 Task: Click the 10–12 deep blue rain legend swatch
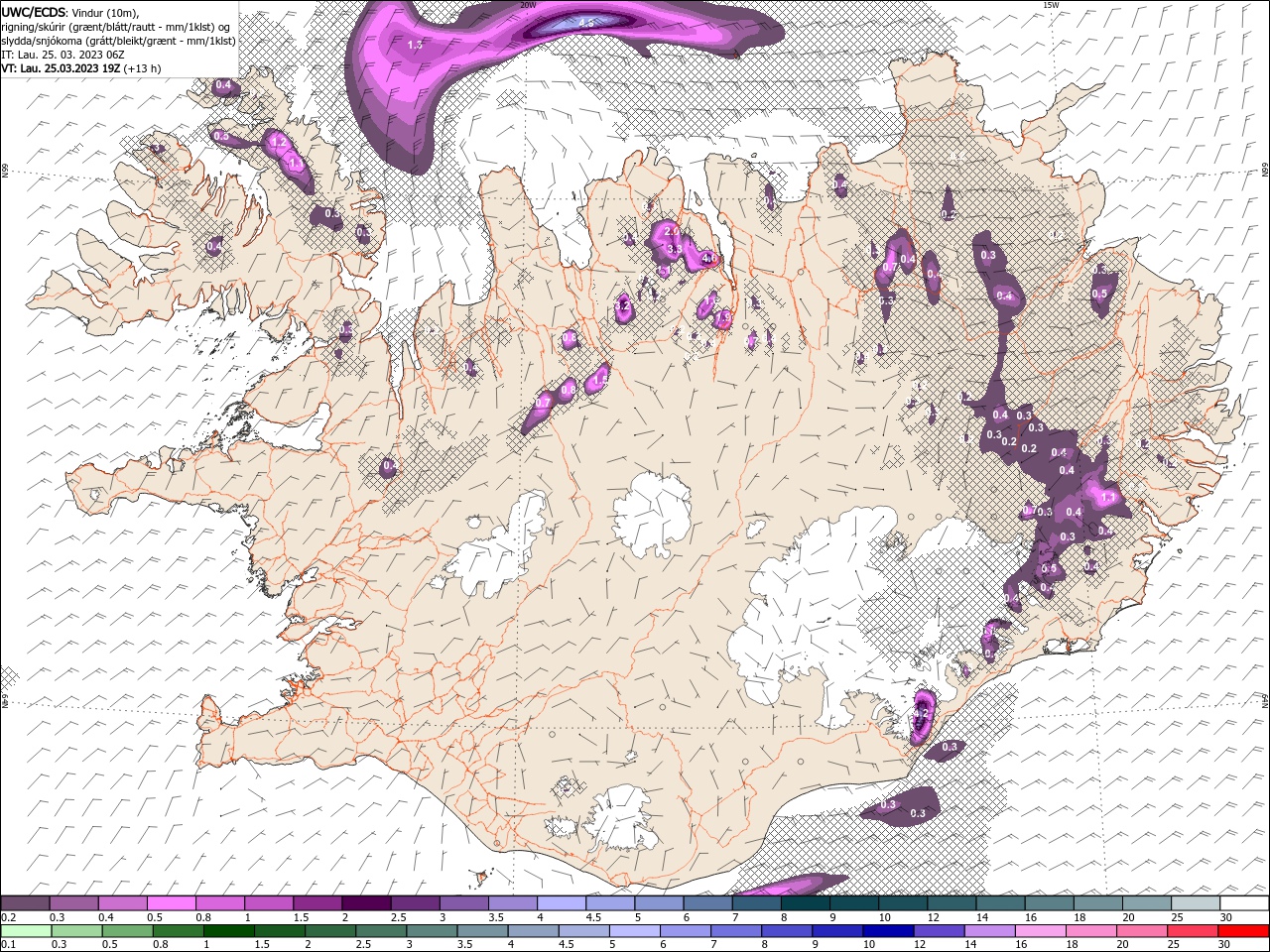pos(888,931)
